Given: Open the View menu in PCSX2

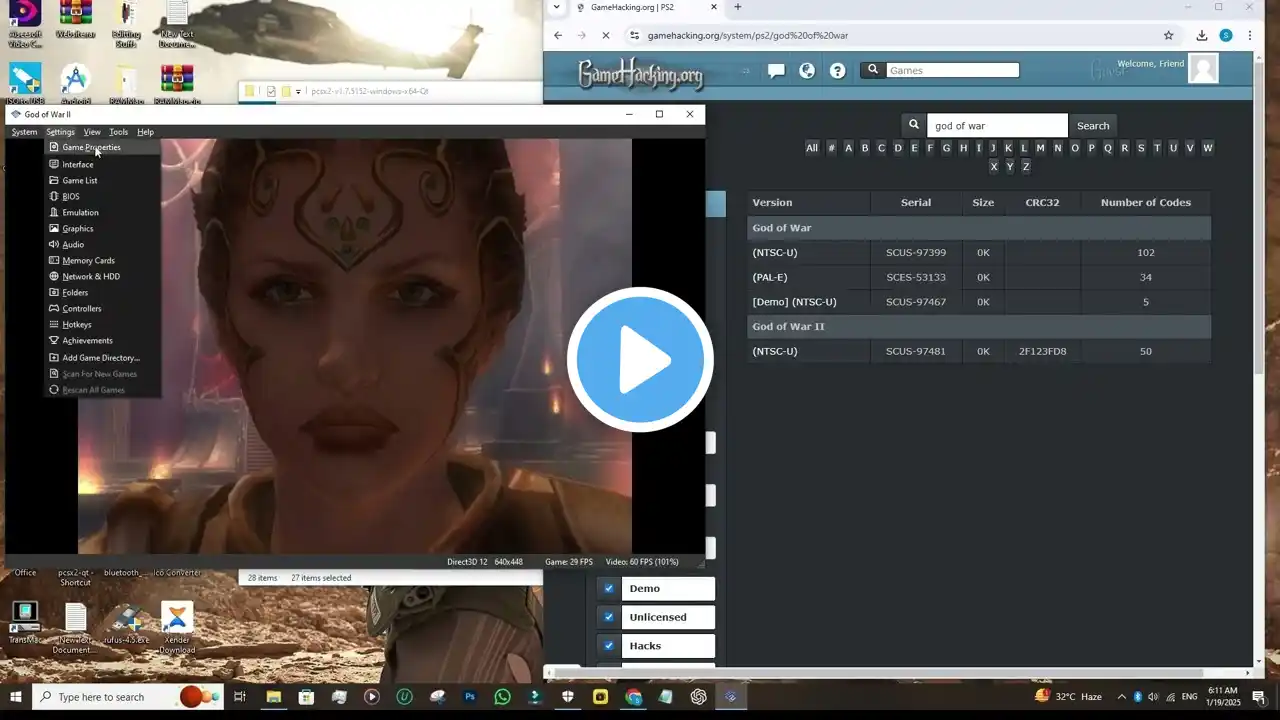Looking at the screenshot, I should (92, 132).
